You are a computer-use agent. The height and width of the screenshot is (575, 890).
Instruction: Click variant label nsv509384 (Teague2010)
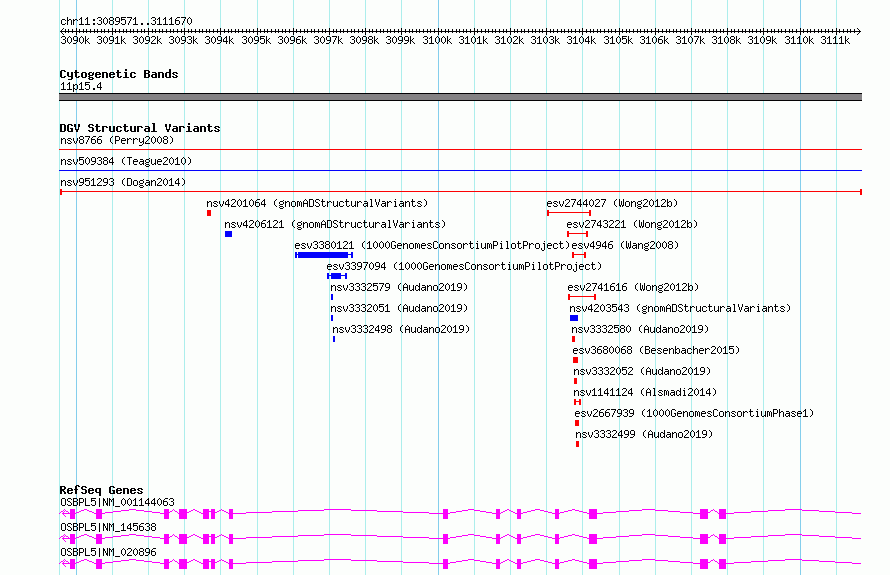tap(126, 161)
